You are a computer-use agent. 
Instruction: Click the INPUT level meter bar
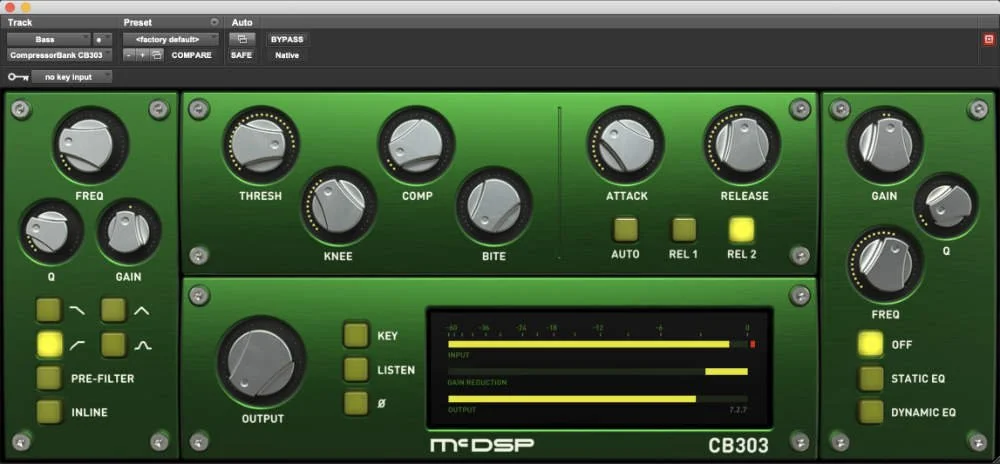[x=598, y=344]
